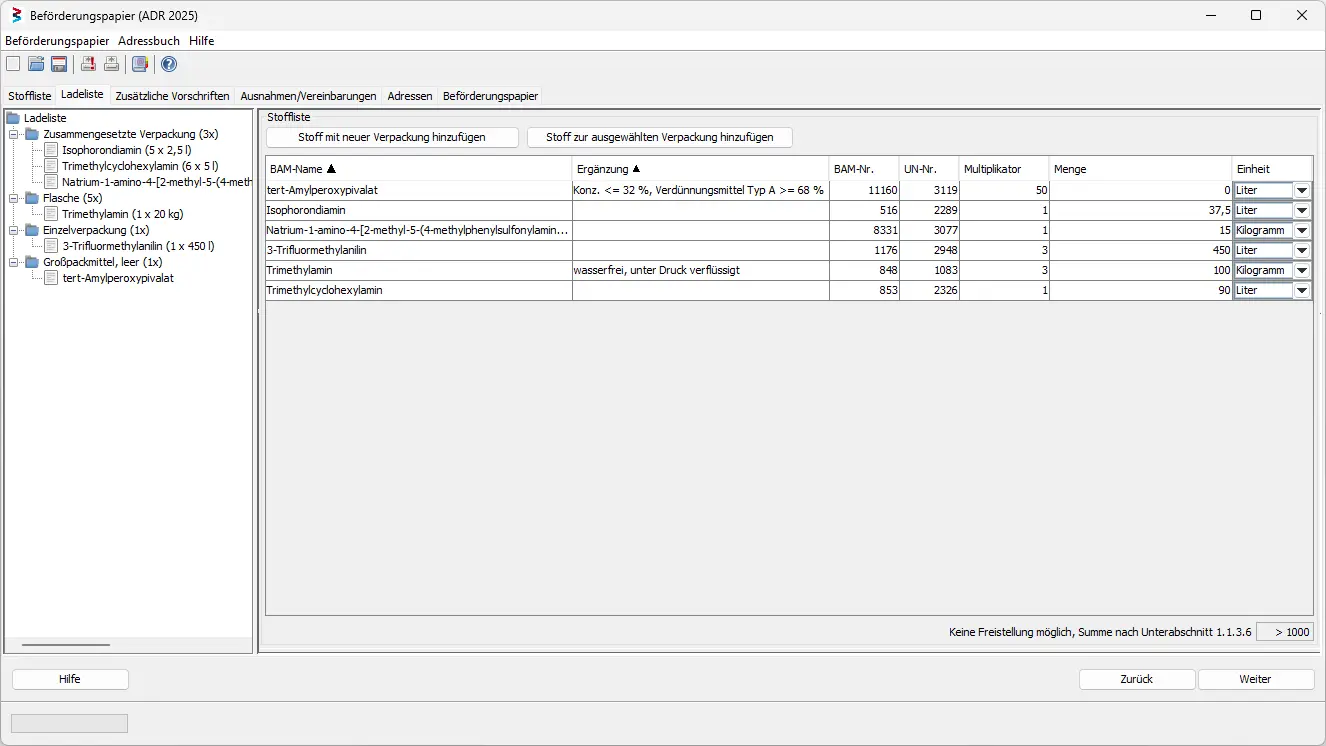Open the Hilfe menu in the menu bar

[x=201, y=41]
